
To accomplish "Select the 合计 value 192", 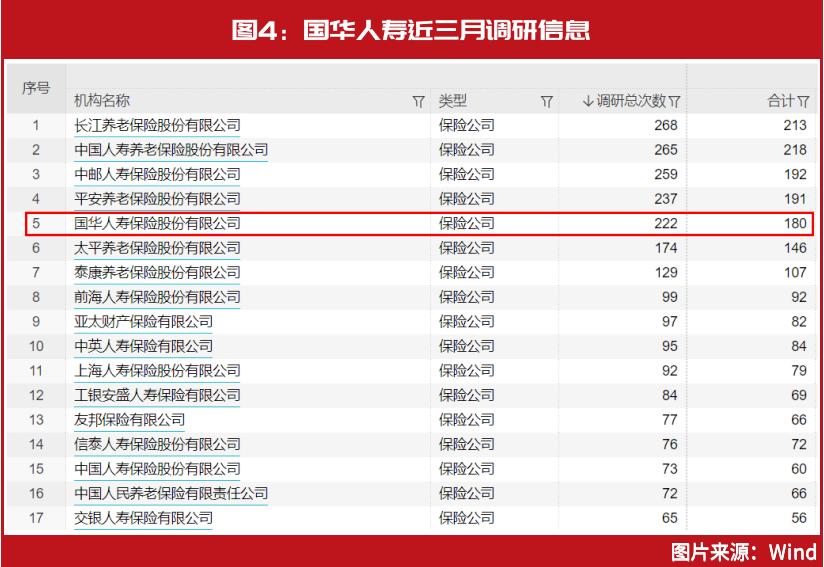I will tap(795, 174).
